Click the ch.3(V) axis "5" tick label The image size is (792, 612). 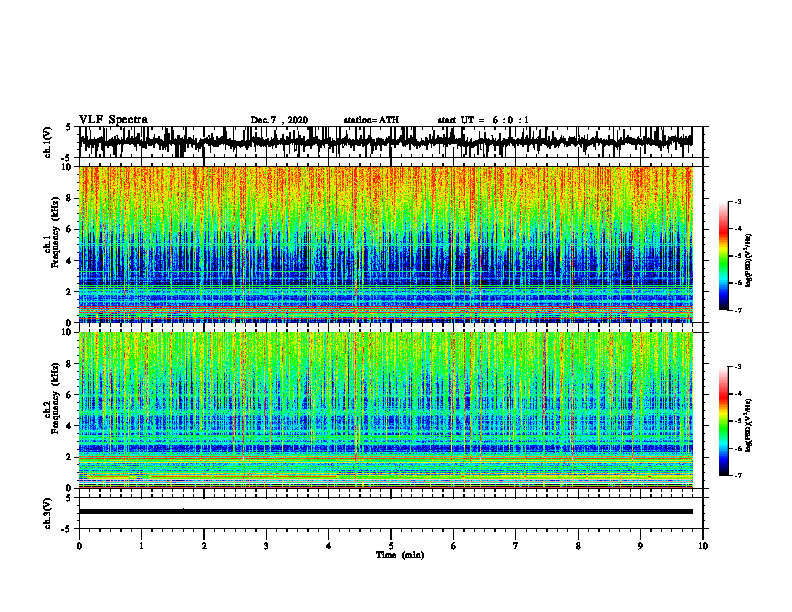(69, 498)
